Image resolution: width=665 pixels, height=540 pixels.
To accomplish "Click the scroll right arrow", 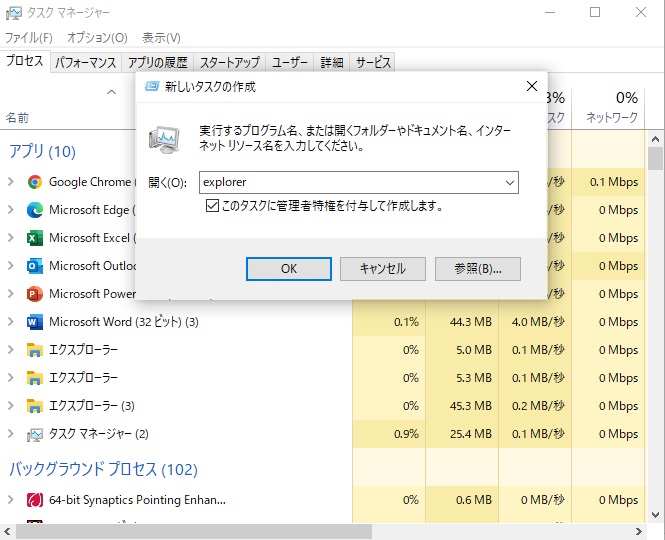I will pyautogui.click(x=639, y=532).
